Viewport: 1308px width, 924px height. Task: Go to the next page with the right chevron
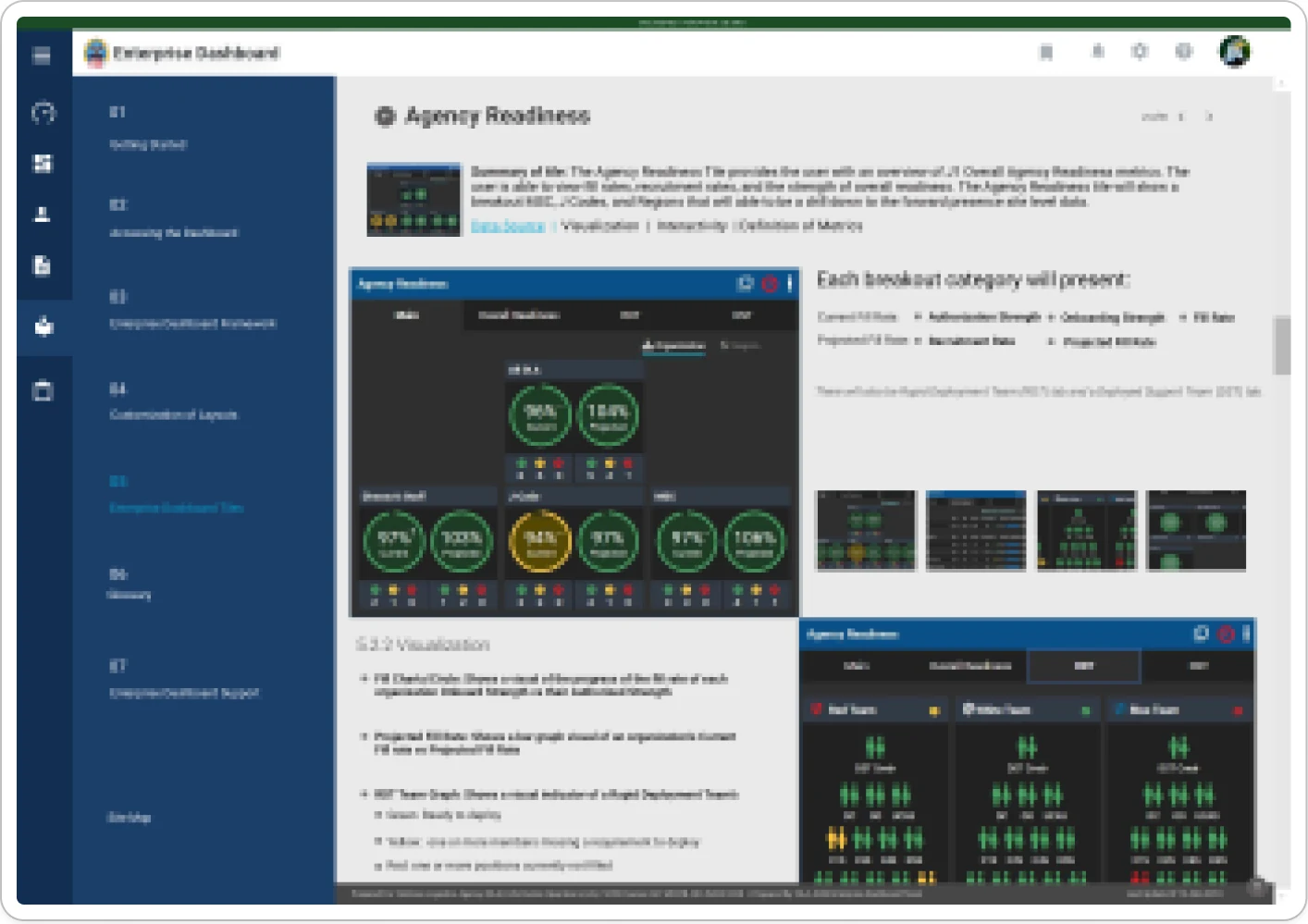coord(1209,117)
